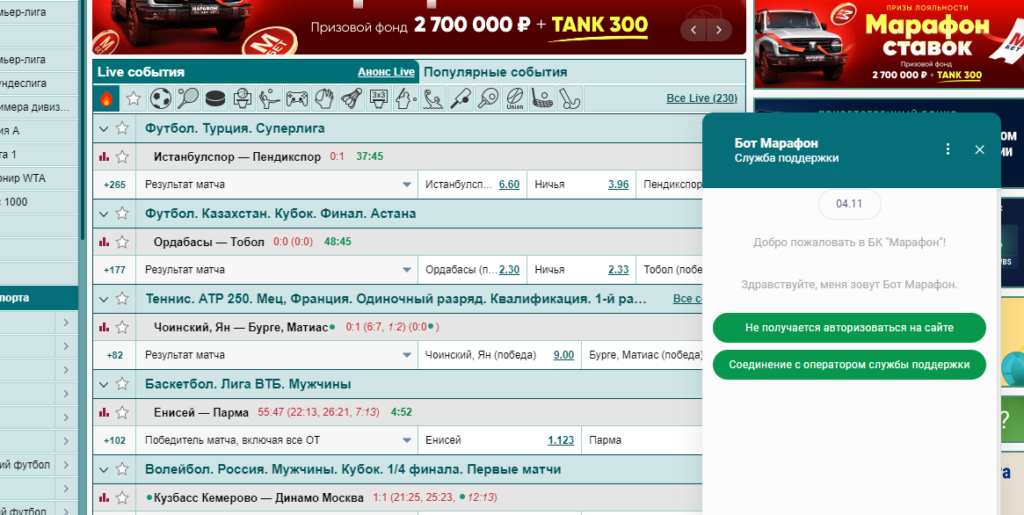Select the fire icon for hot live events
This screenshot has width=1024, height=515.
coord(106,99)
